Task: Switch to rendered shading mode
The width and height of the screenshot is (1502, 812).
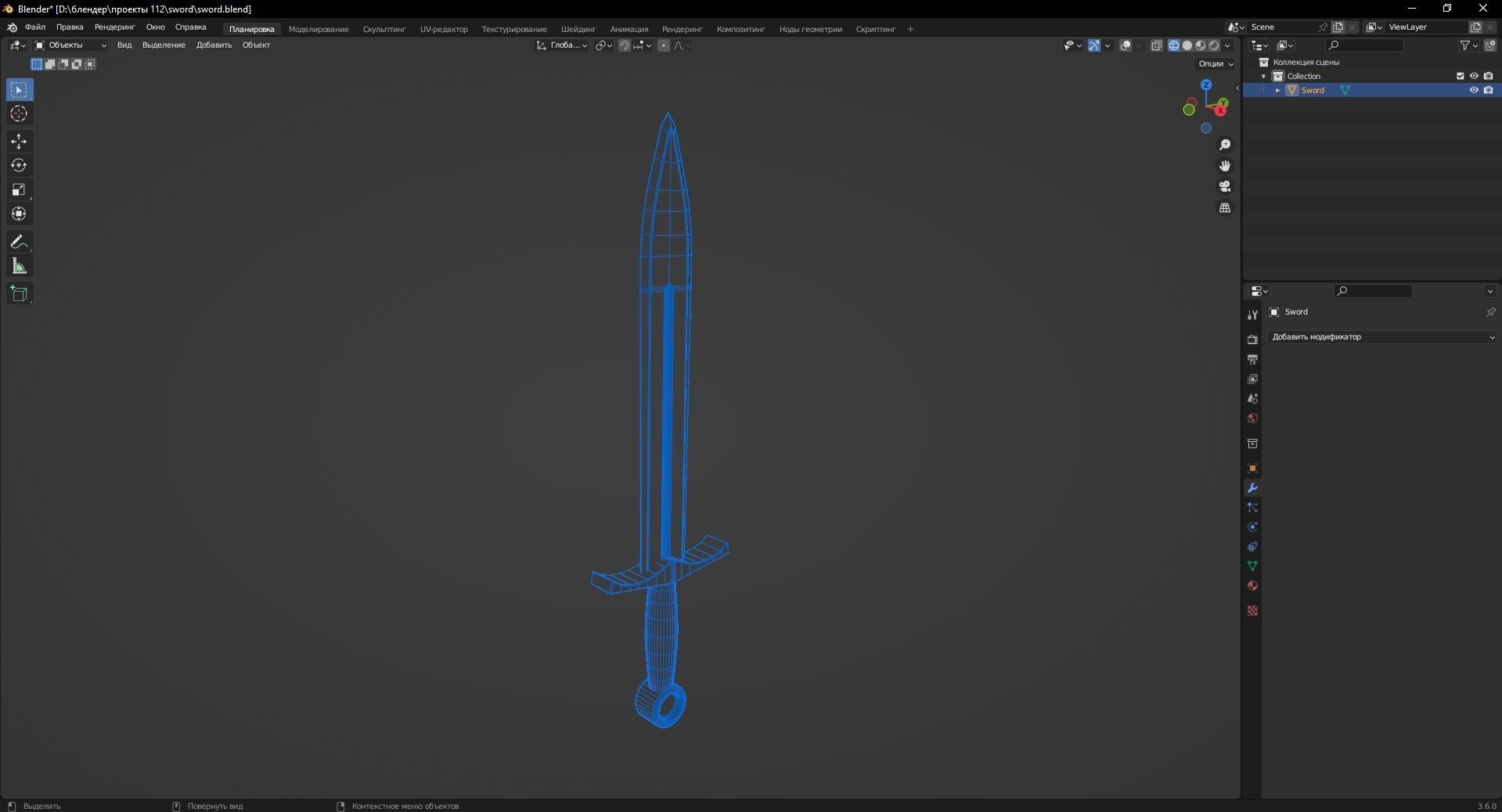Action: 1214,45
